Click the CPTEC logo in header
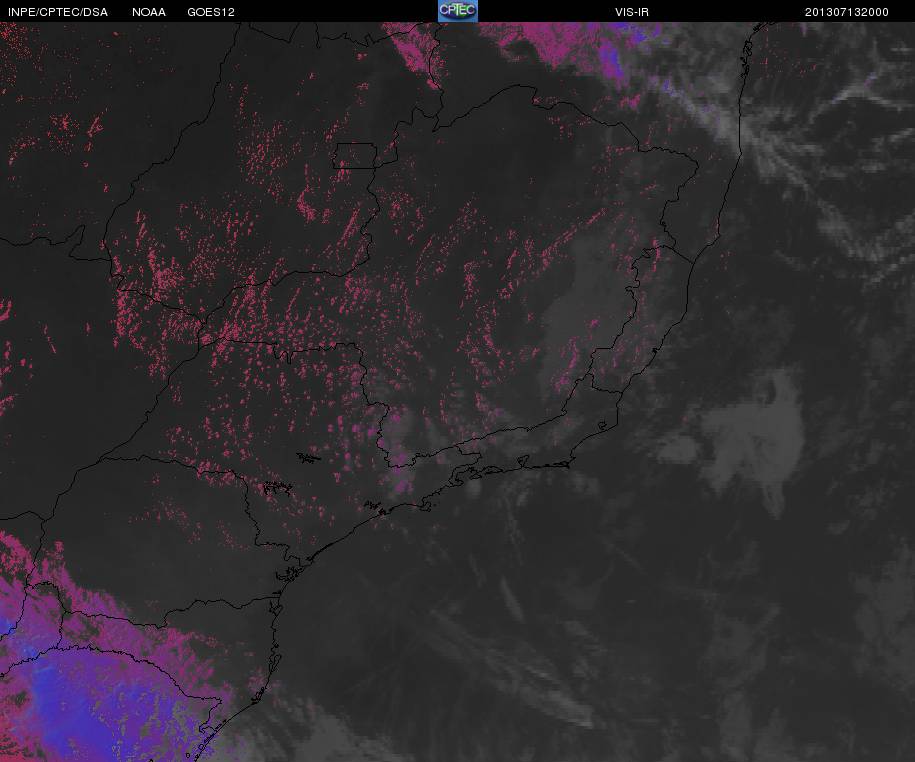915x762 pixels. 458,11
